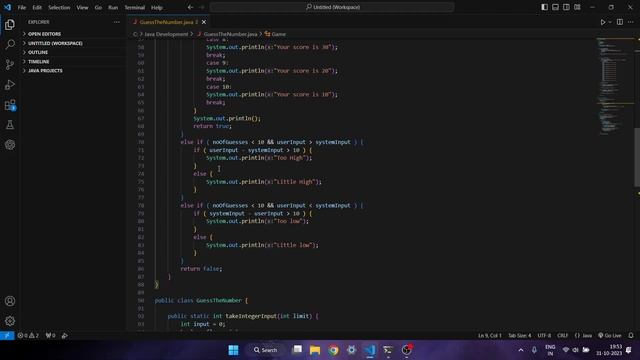
Task: Click the debug status bar icon
Action: point(64,336)
